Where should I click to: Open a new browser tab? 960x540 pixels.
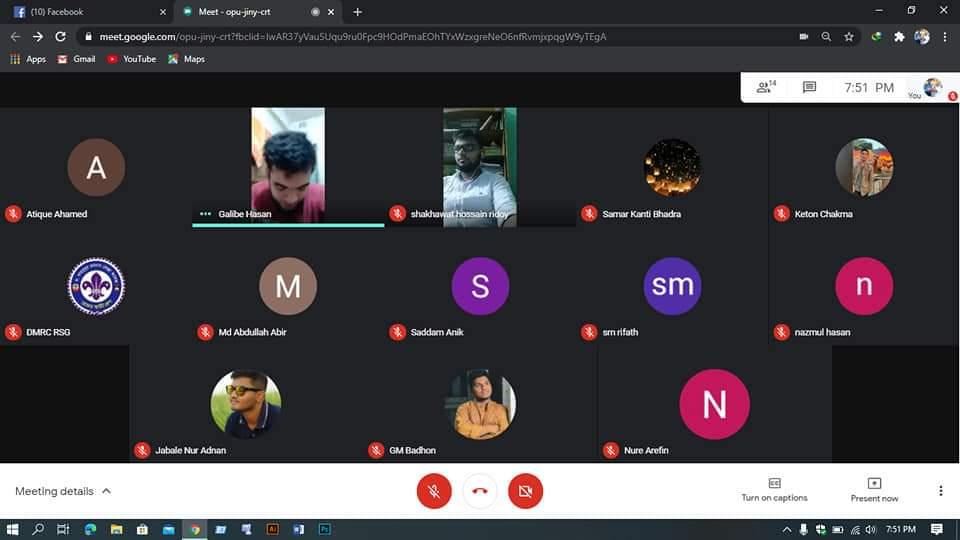[x=358, y=12]
